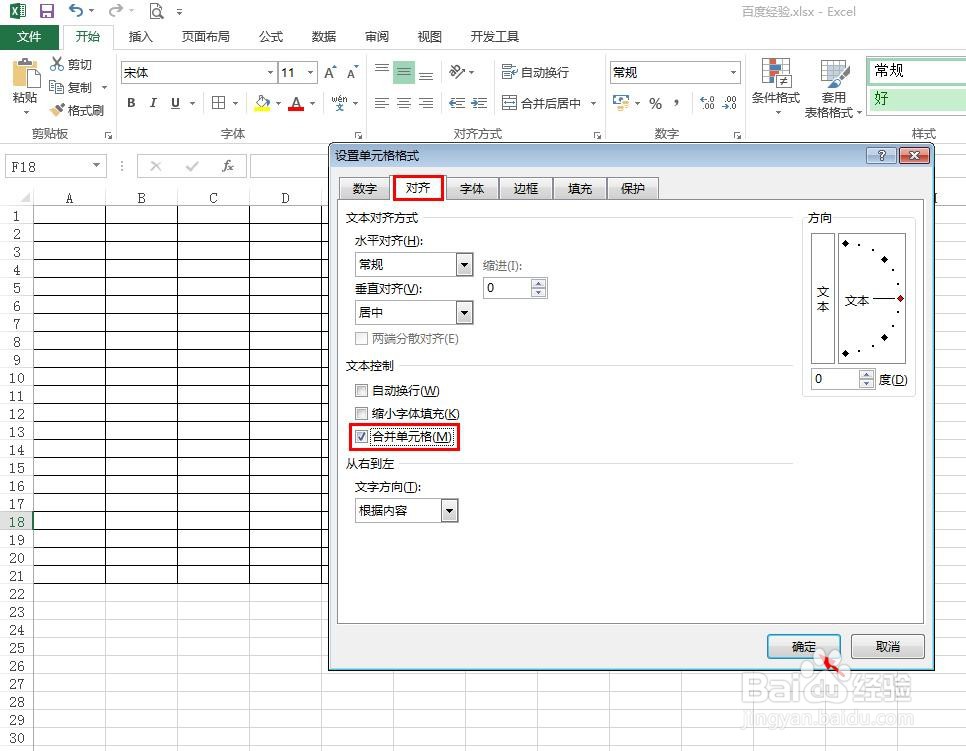
Task: Enable the 自动换行 wrap text checkbox
Action: 362,390
